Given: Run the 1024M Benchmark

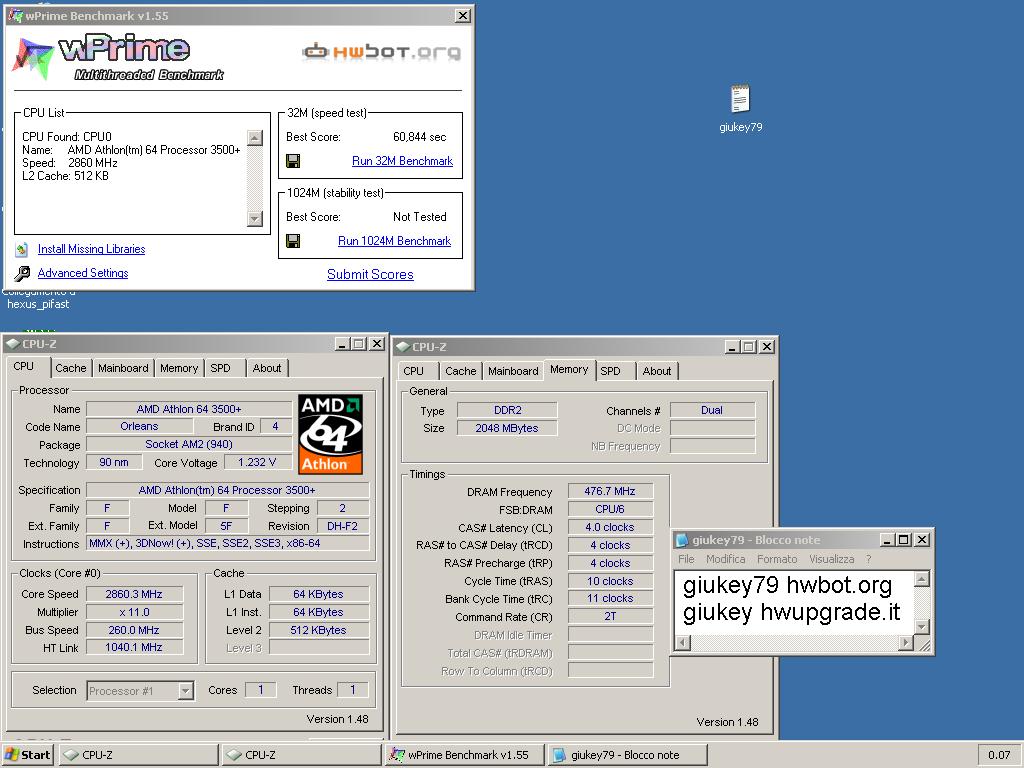Looking at the screenshot, I should [x=394, y=241].
